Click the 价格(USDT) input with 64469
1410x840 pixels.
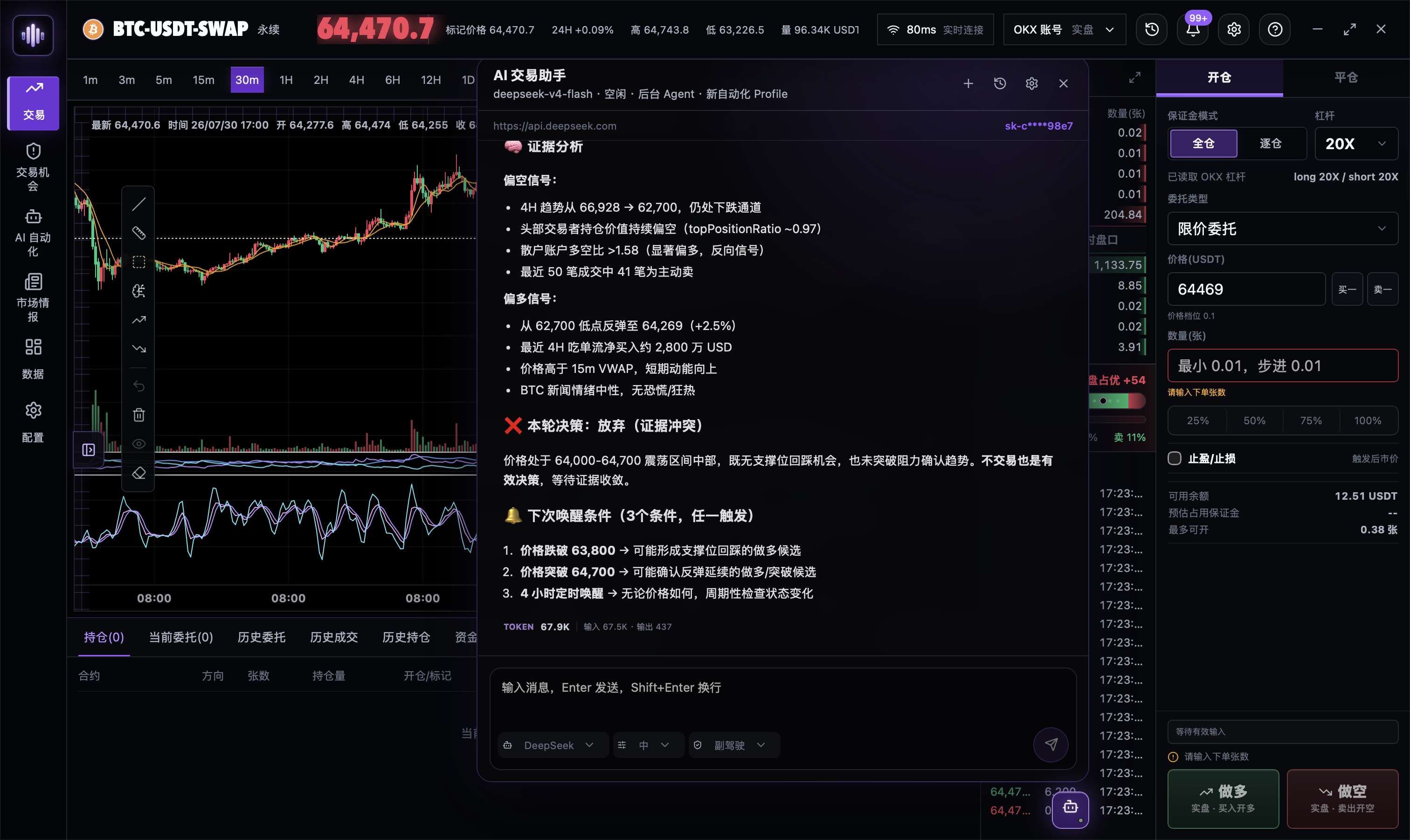point(1246,289)
